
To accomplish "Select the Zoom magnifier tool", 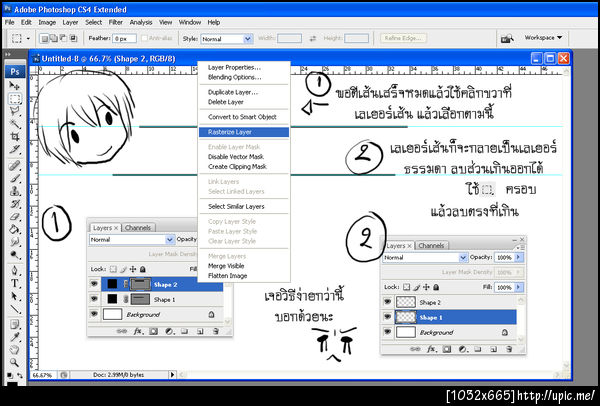I will point(15,362).
